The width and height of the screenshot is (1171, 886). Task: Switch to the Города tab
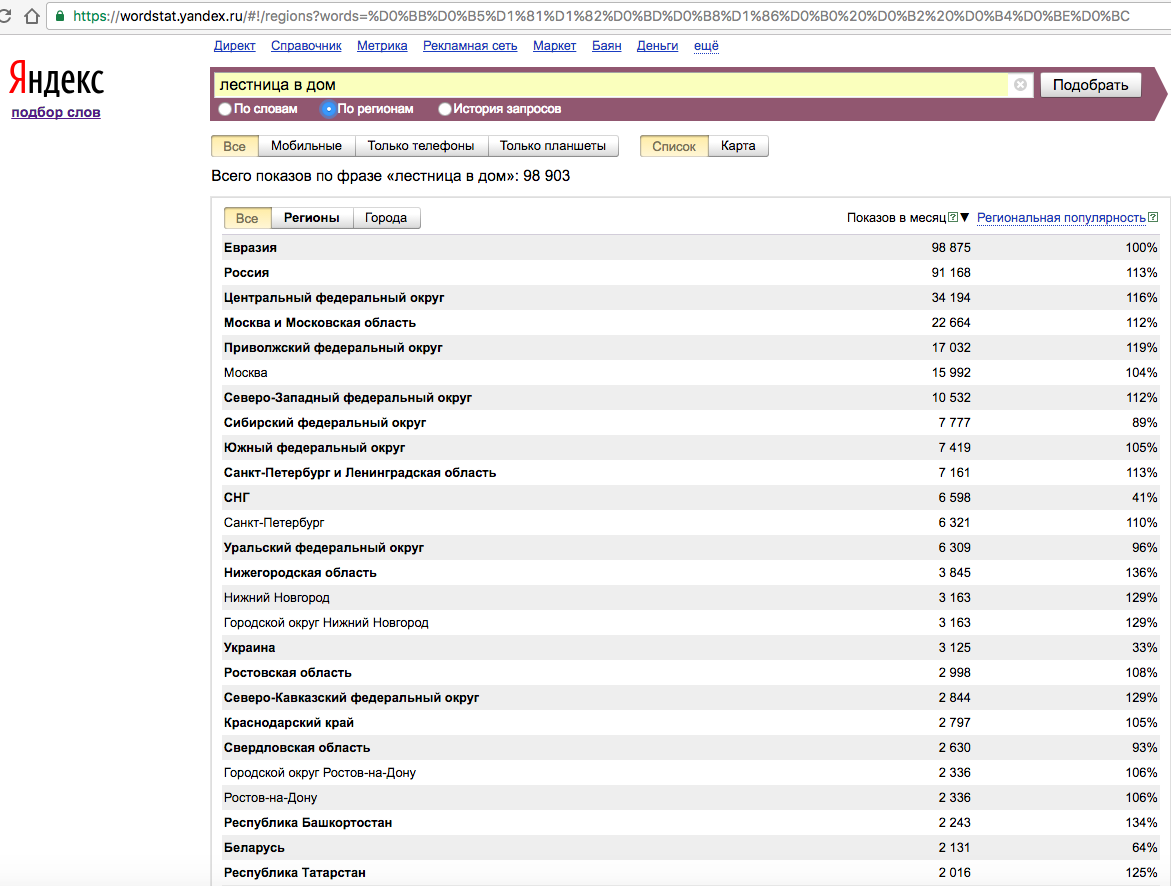[x=386, y=218]
